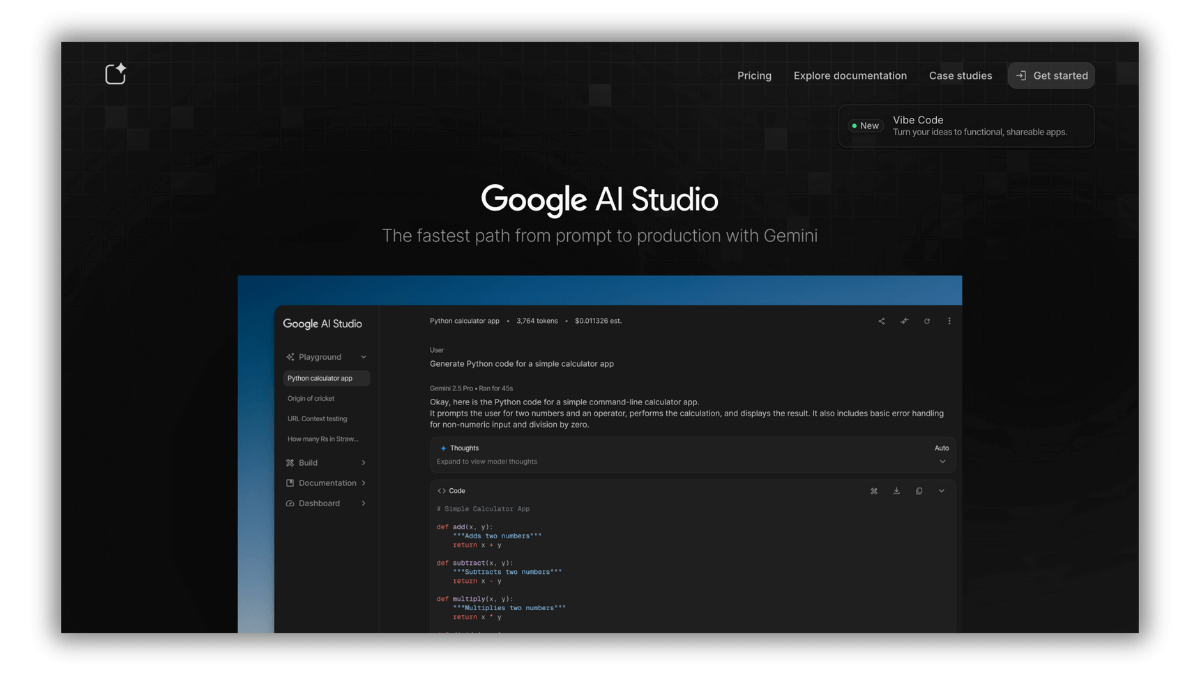Click the '# Simple Calculator App' comment line

click(483, 509)
